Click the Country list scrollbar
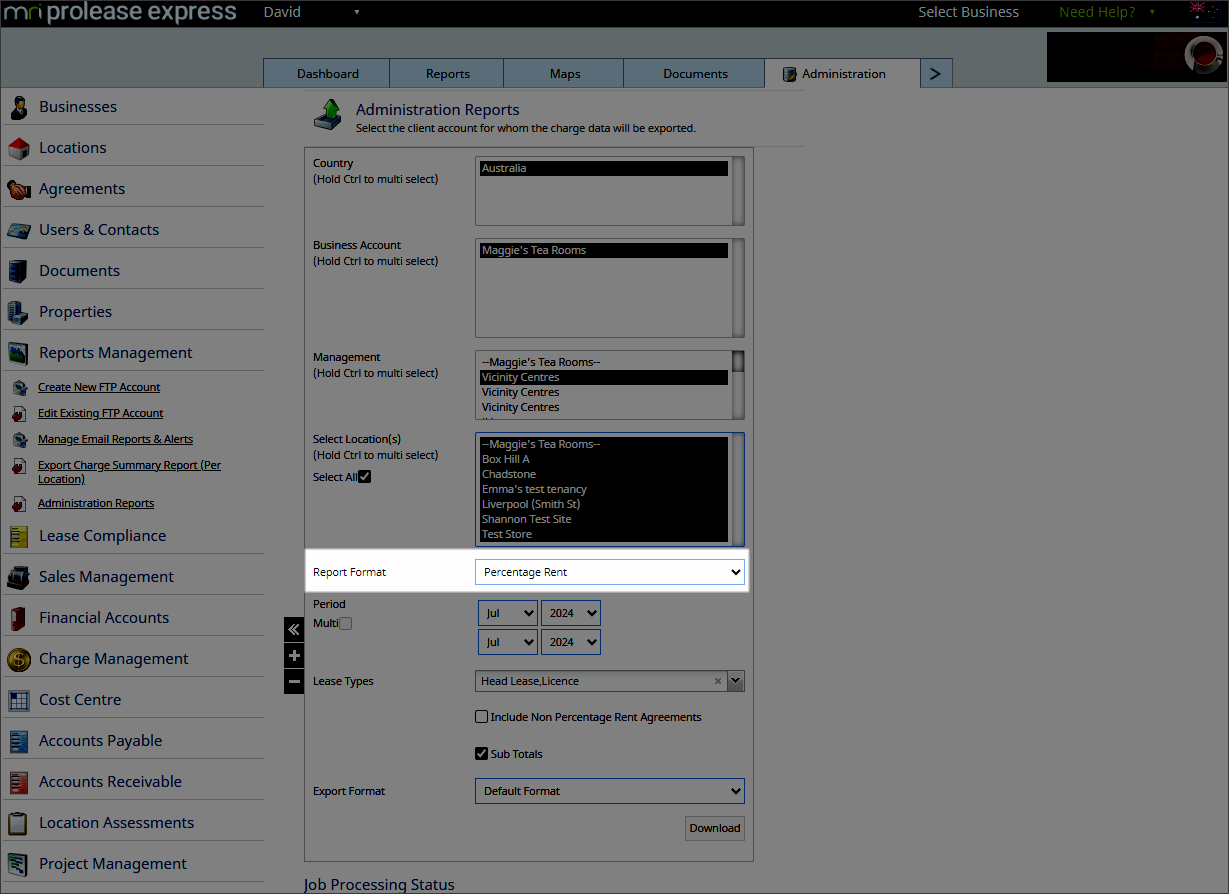Viewport: 1229px width, 894px height. point(738,190)
